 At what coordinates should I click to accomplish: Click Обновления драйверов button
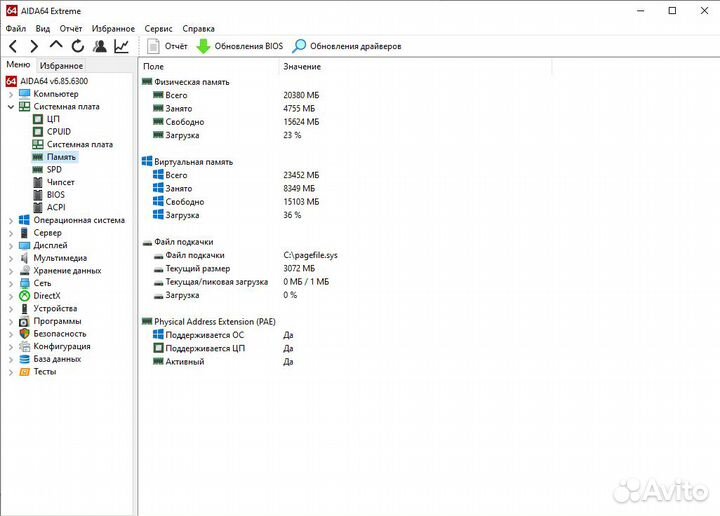coord(347,46)
